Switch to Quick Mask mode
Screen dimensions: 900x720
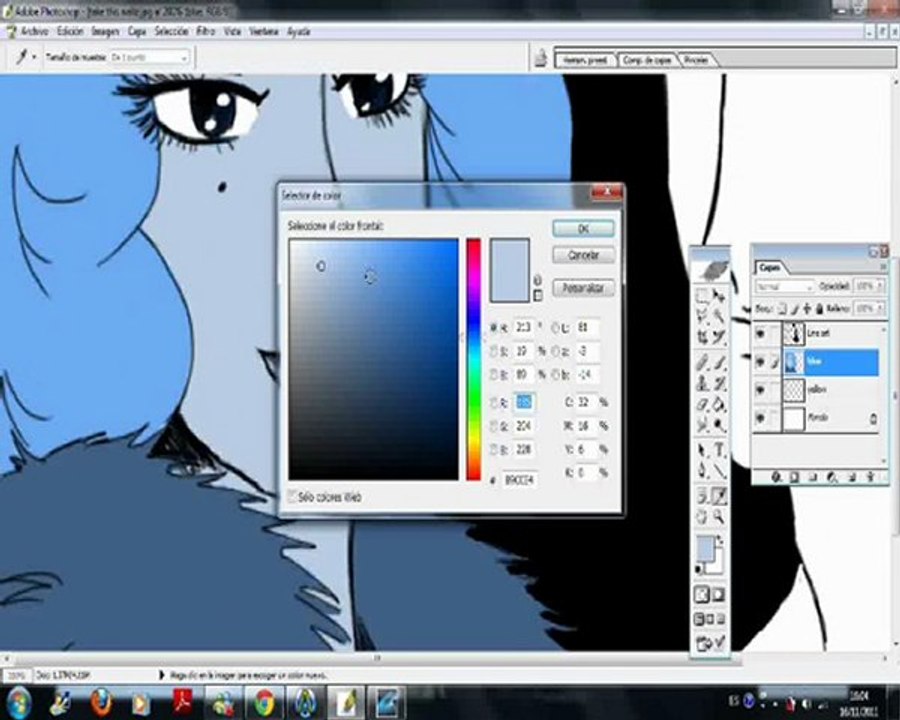click(719, 595)
